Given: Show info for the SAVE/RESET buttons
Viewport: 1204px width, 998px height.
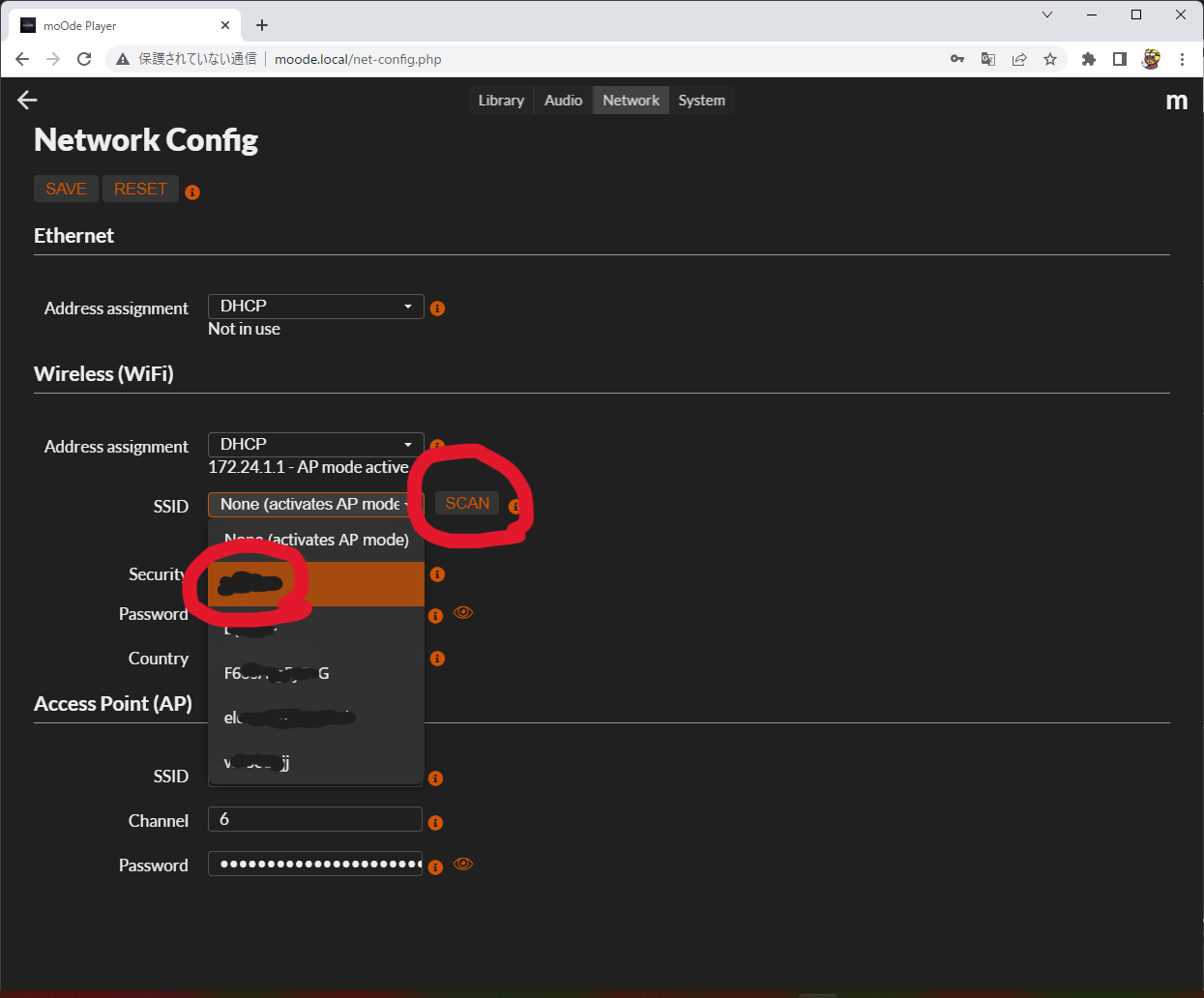Looking at the screenshot, I should point(192,192).
